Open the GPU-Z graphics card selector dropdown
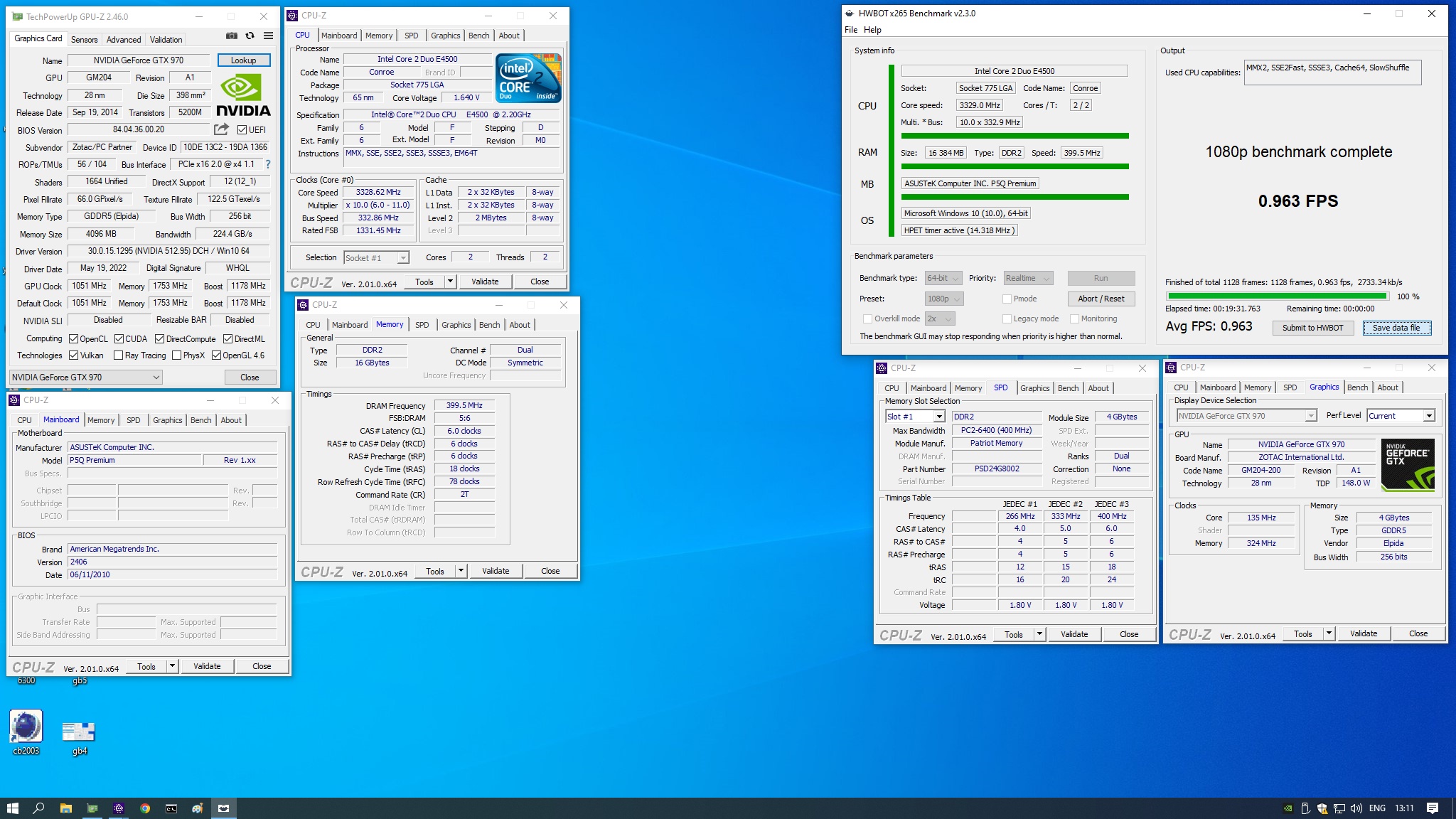 (x=87, y=378)
